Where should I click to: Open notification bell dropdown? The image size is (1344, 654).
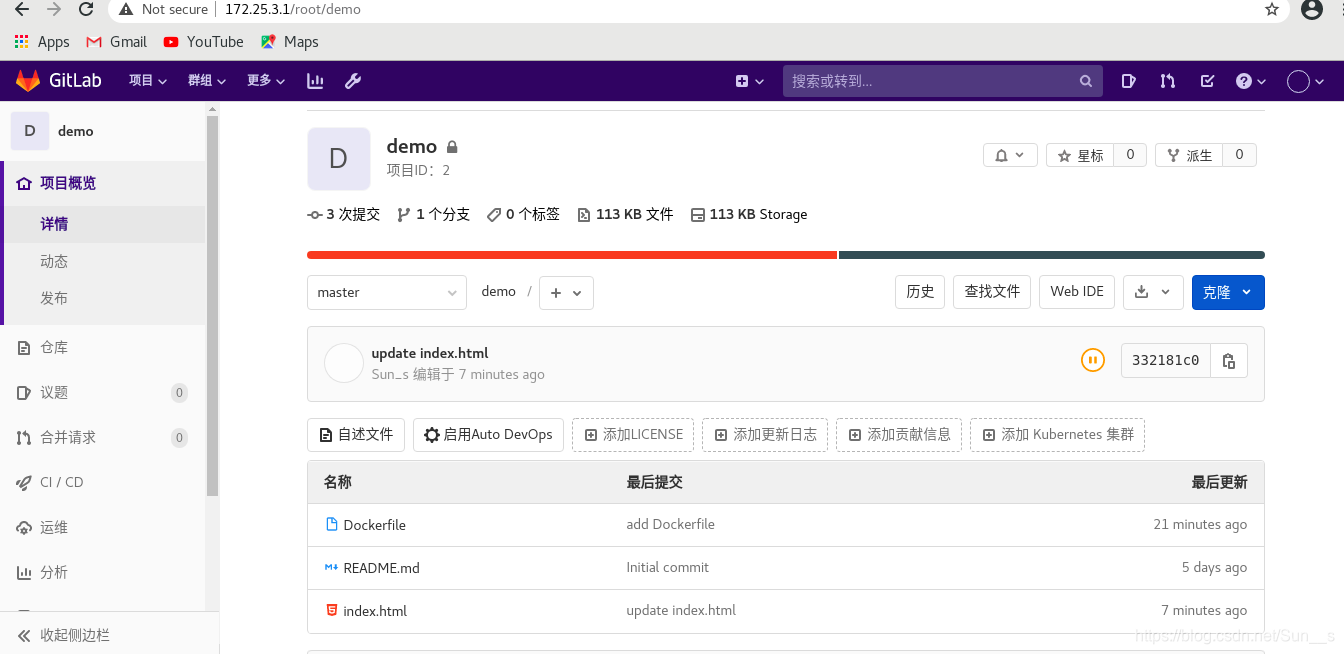pos(1010,155)
